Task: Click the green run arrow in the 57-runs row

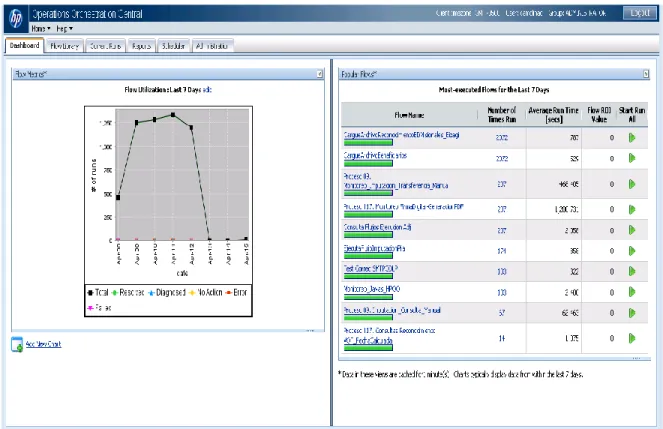Action: [632, 313]
